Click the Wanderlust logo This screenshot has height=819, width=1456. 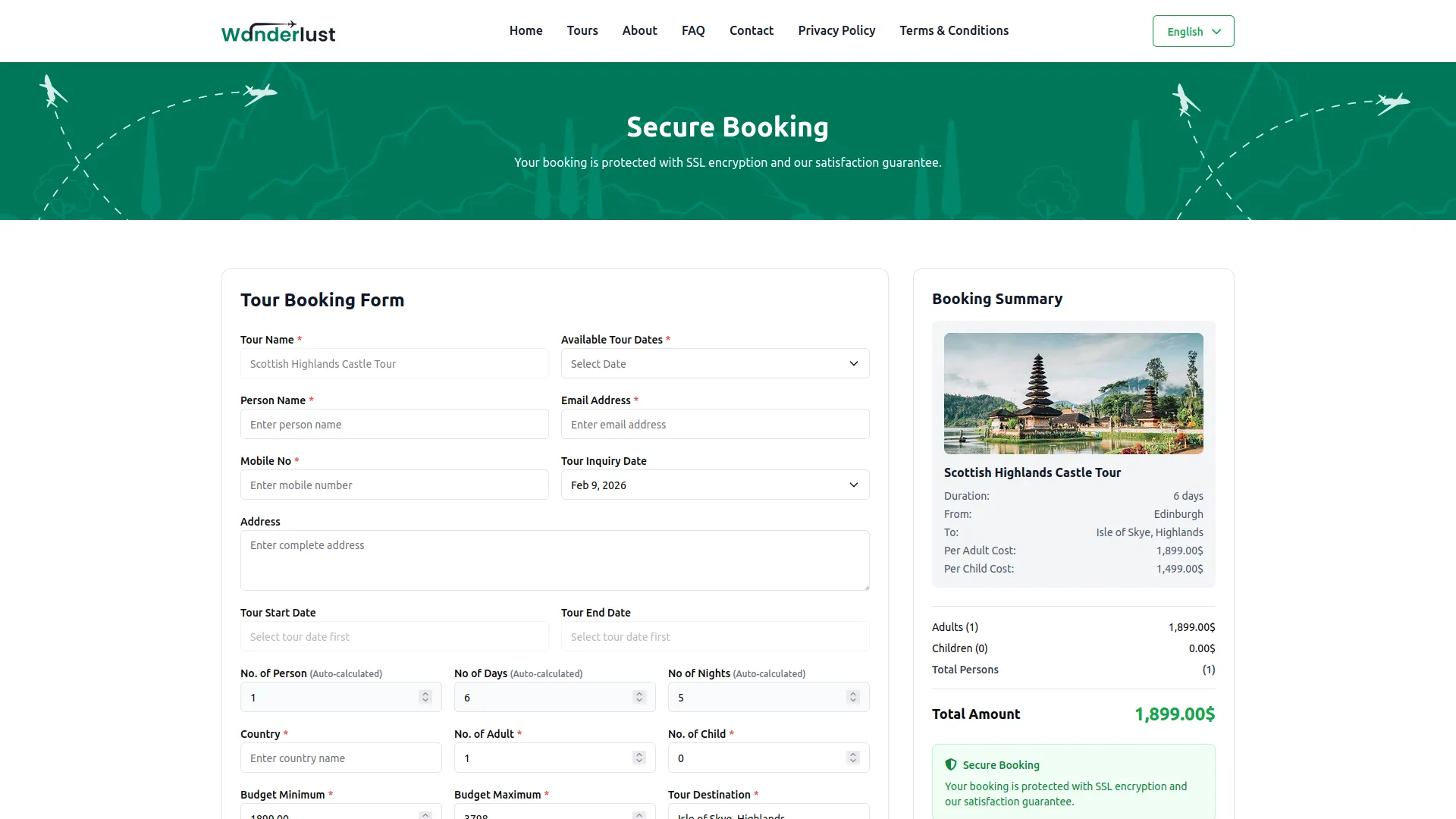pos(278,31)
